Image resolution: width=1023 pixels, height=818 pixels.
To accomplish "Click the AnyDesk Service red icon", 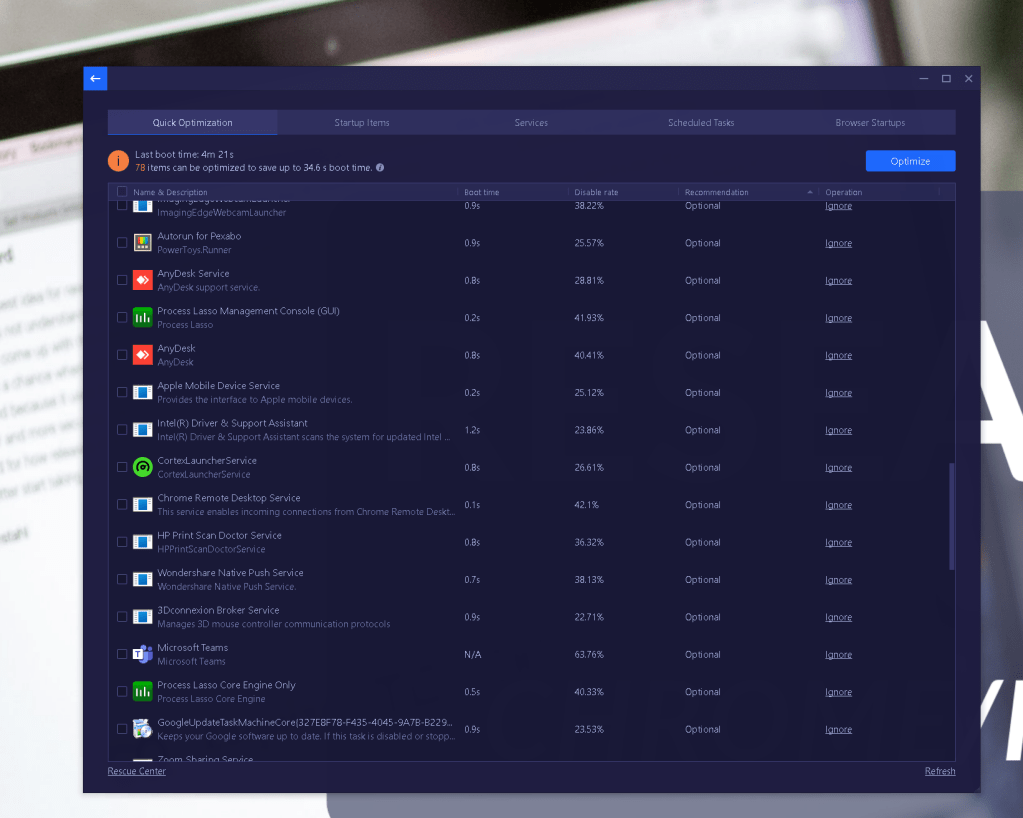I will [143, 280].
